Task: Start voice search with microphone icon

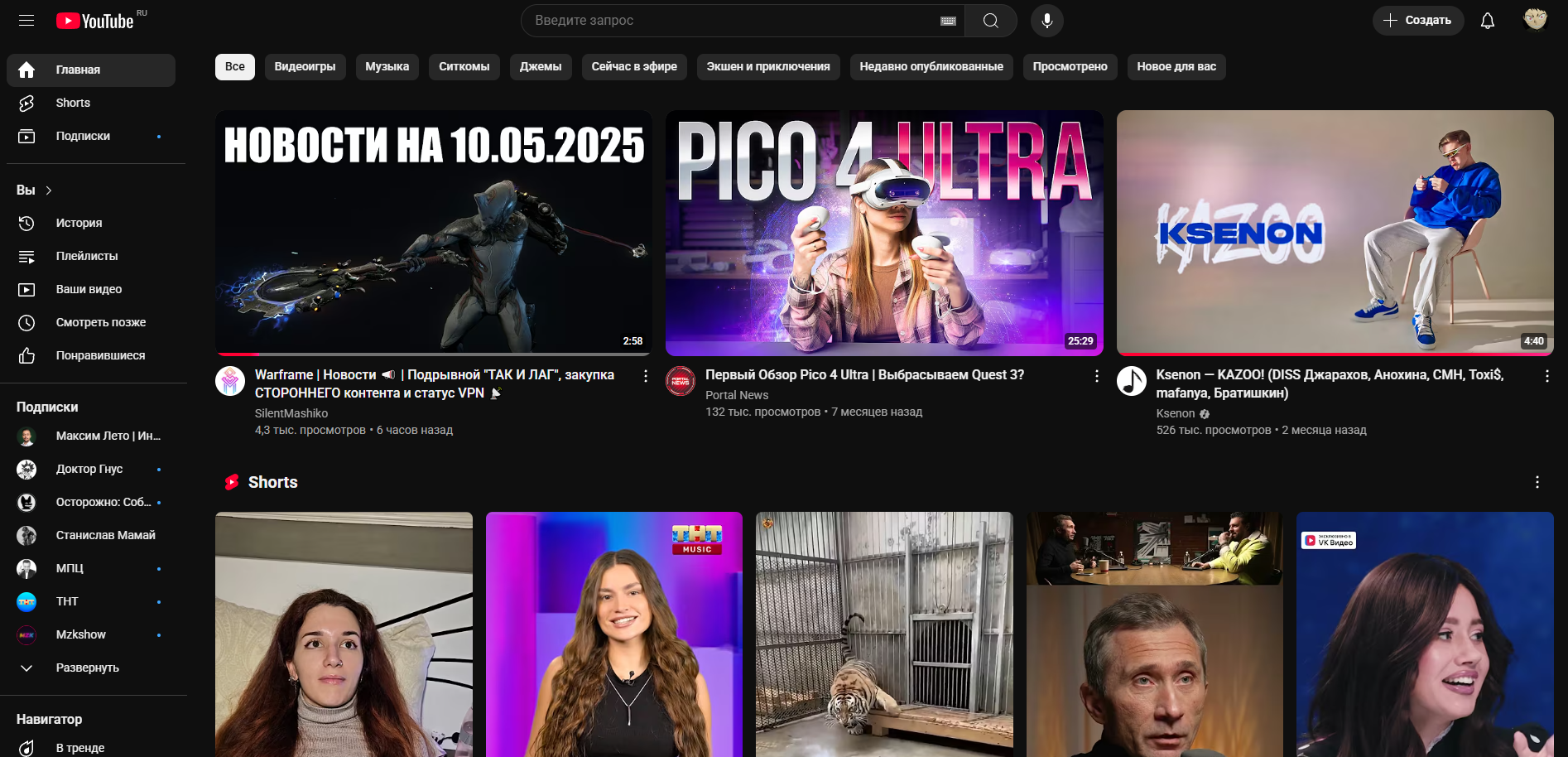Action: click(x=1047, y=21)
